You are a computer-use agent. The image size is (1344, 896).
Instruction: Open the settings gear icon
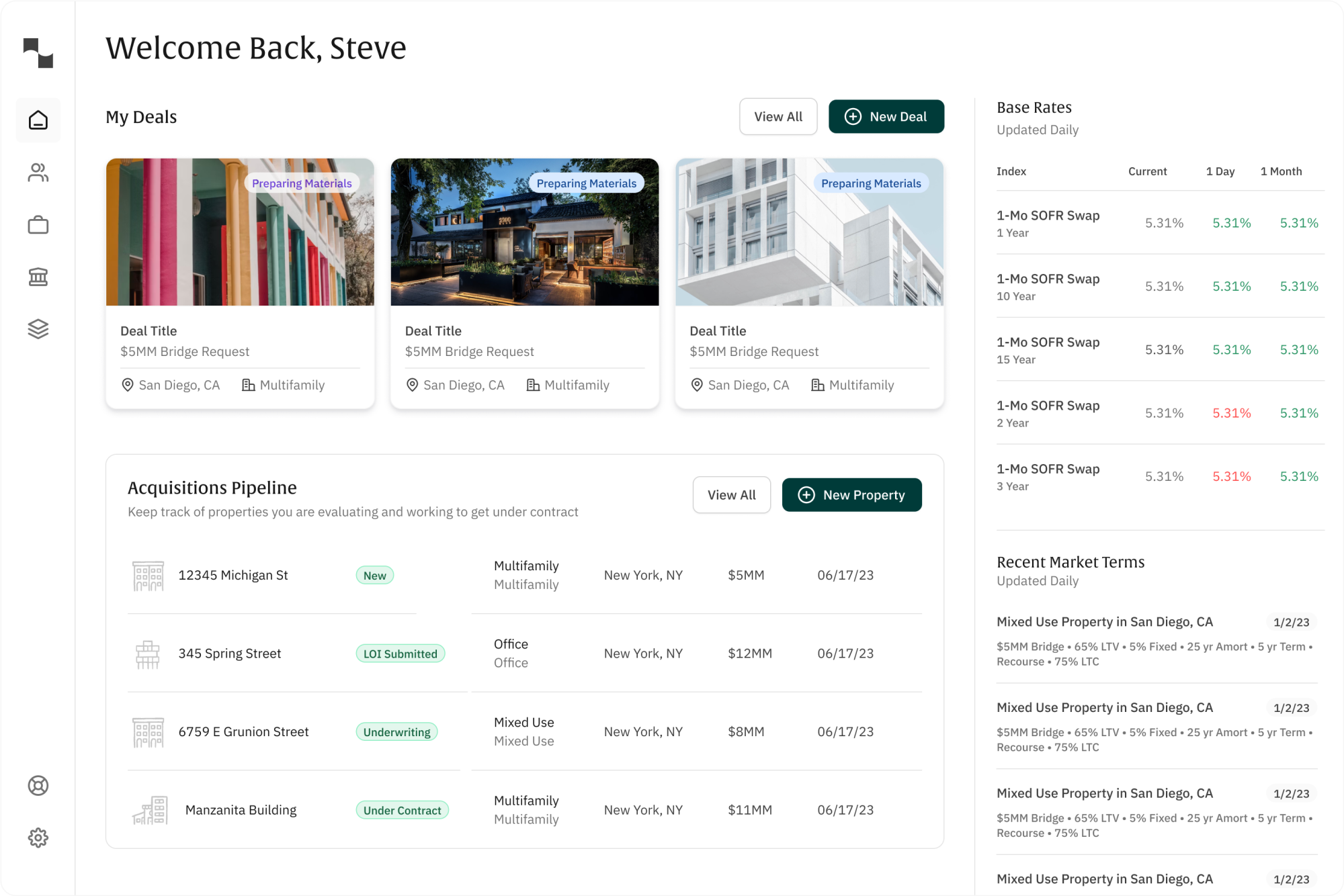coord(38,838)
